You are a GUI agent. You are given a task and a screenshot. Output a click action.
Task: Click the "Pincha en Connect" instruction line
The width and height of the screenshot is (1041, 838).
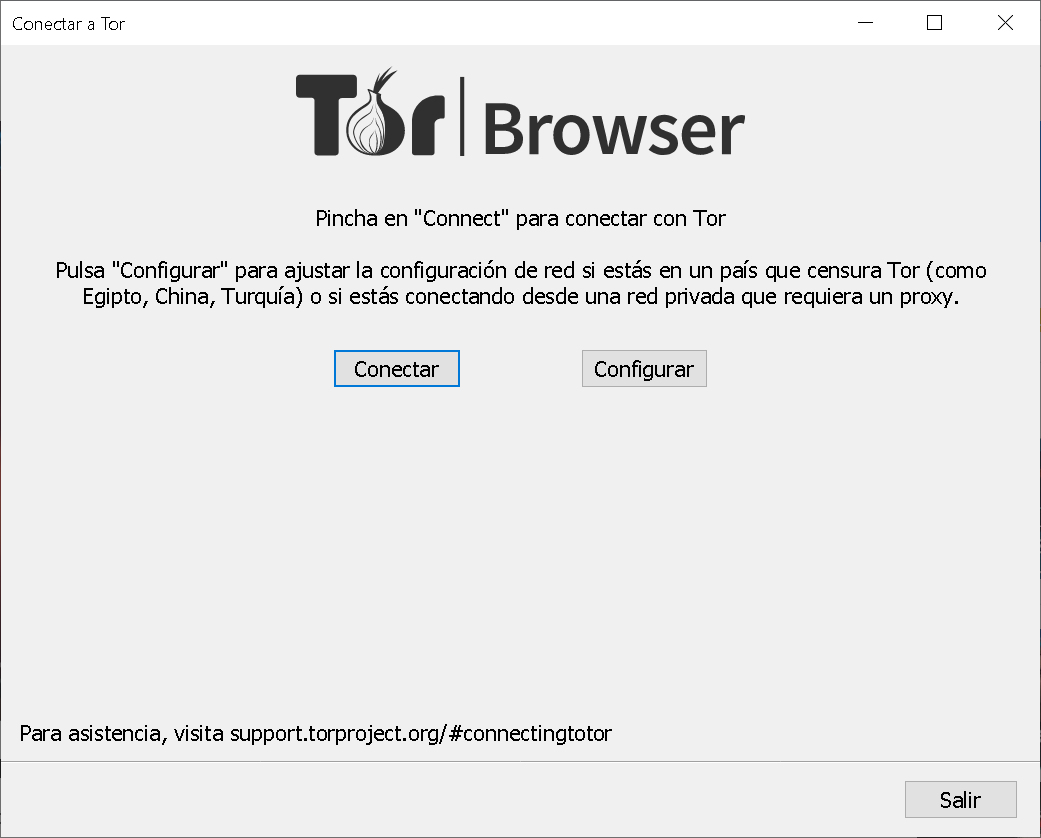(520, 218)
